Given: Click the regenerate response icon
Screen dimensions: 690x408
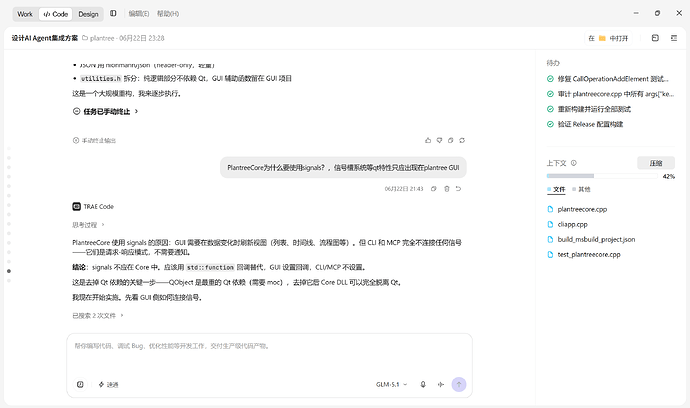Looking at the screenshot, I should (462, 140).
